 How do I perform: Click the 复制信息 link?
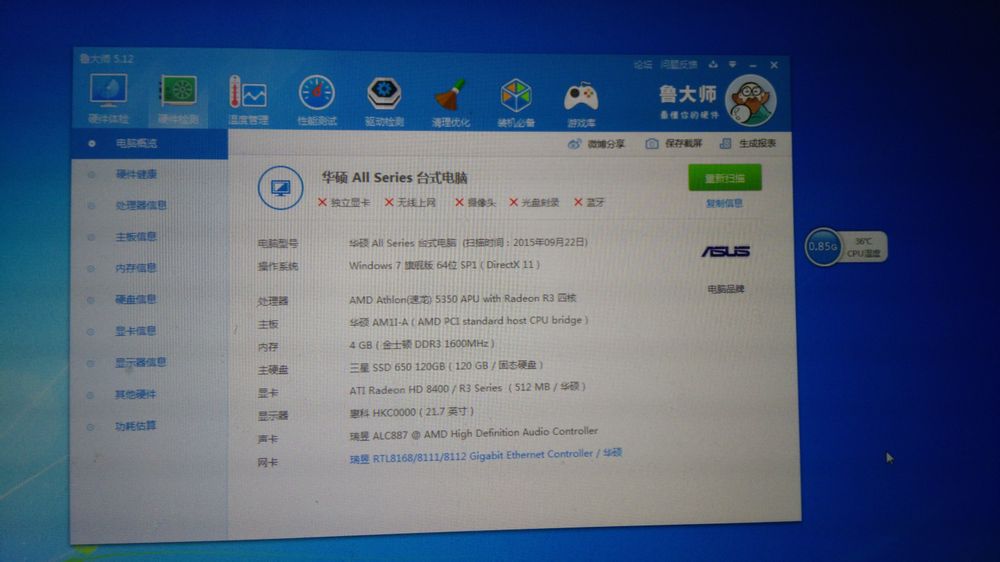pos(724,203)
